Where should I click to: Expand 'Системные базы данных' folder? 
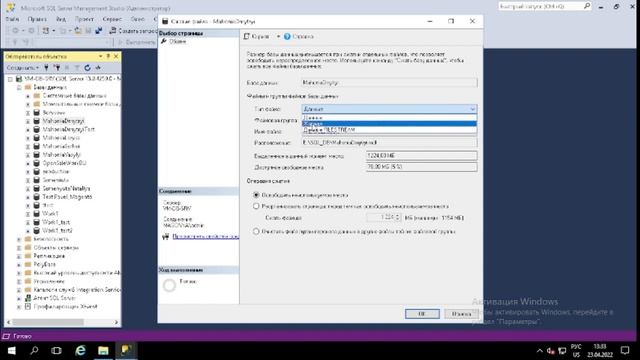click(28, 96)
